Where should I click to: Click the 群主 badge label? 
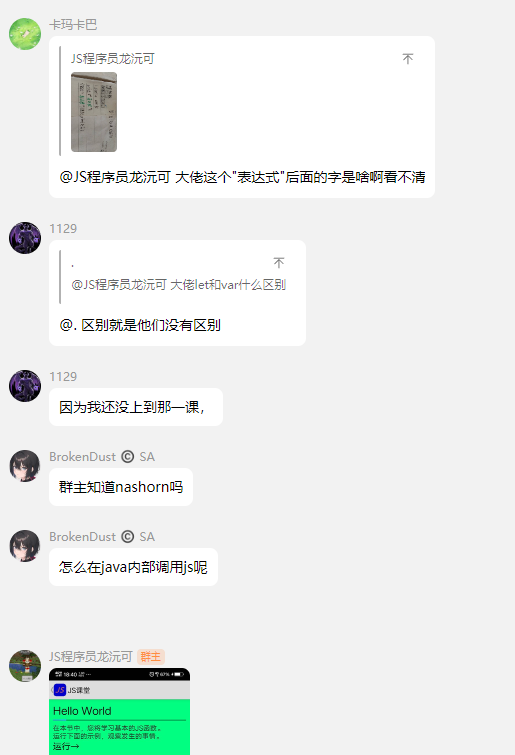(151, 657)
